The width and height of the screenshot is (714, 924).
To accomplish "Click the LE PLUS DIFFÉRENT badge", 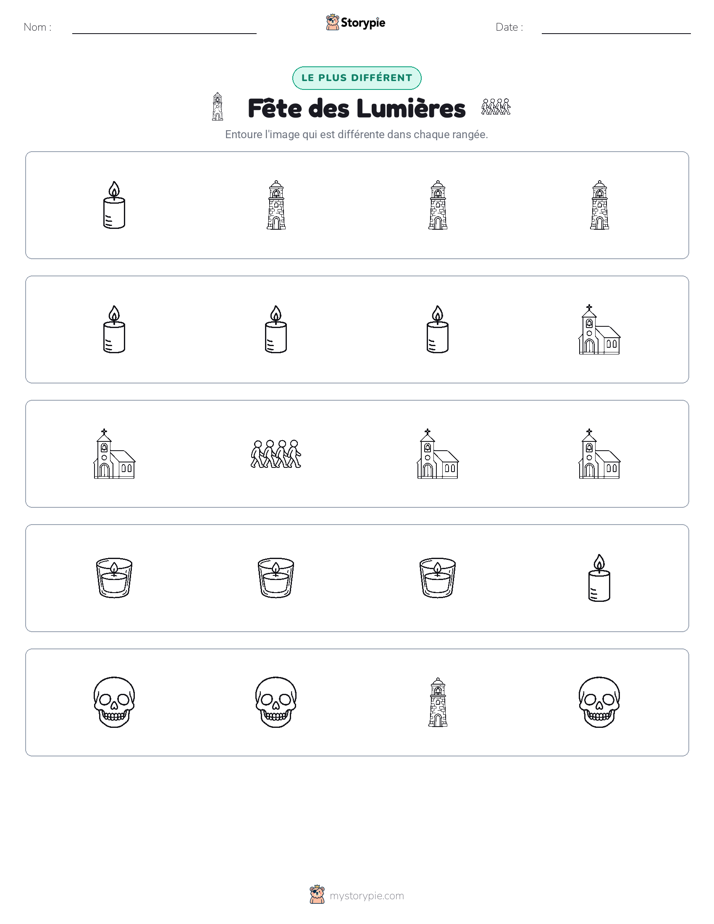I will [x=356, y=78].
